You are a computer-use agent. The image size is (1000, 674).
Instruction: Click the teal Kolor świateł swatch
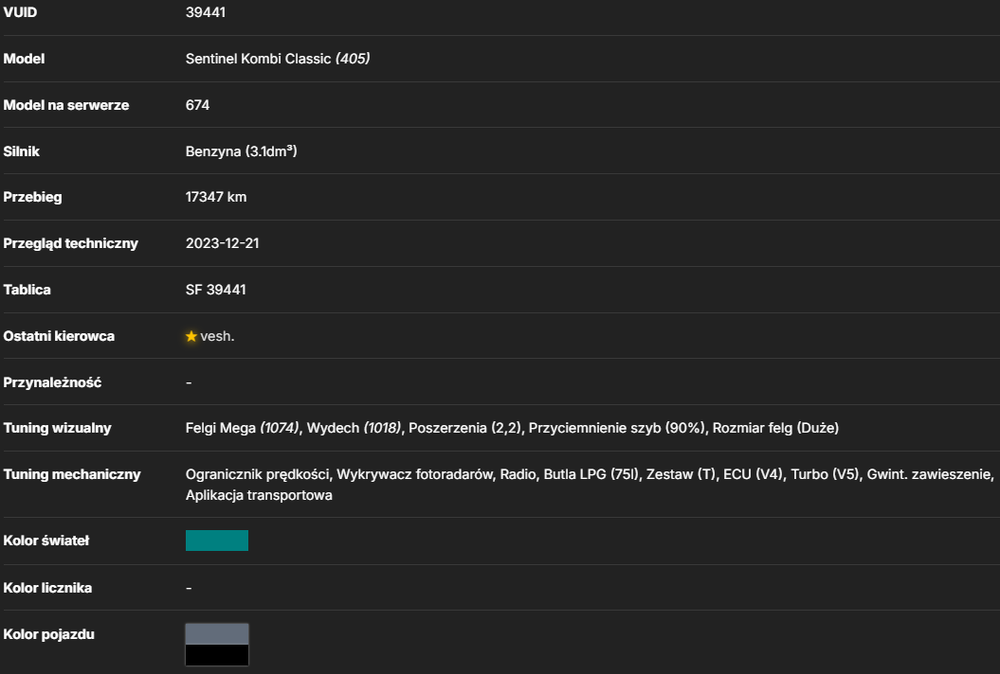click(x=217, y=540)
